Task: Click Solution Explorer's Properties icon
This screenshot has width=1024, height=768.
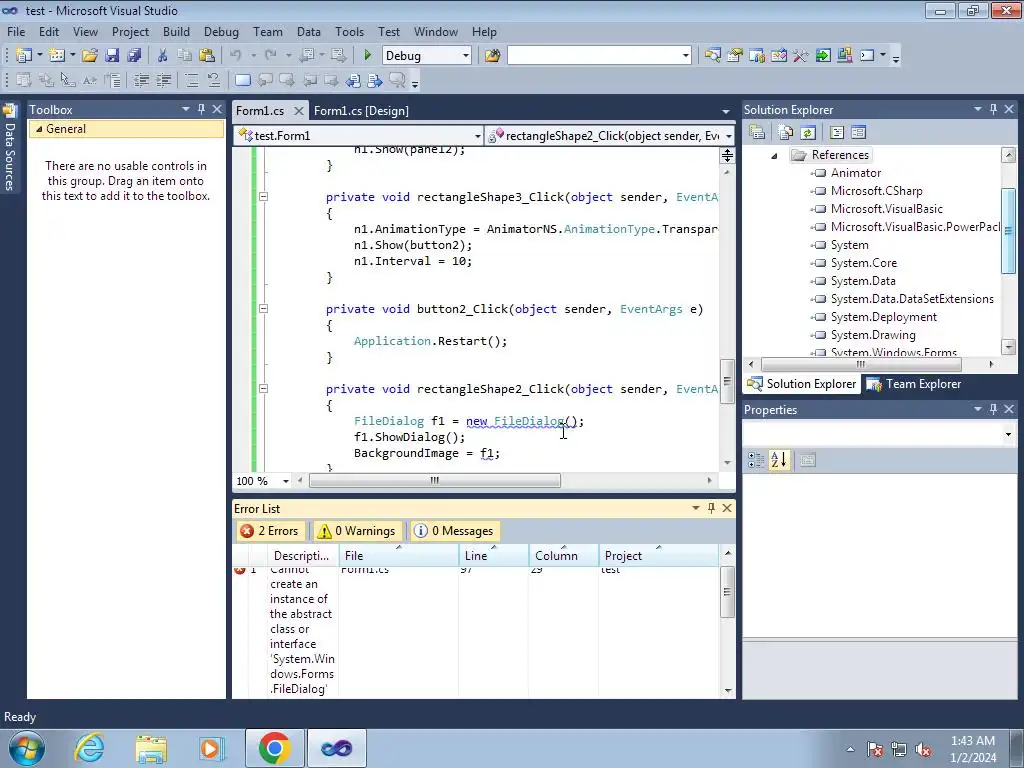Action: tap(757, 133)
